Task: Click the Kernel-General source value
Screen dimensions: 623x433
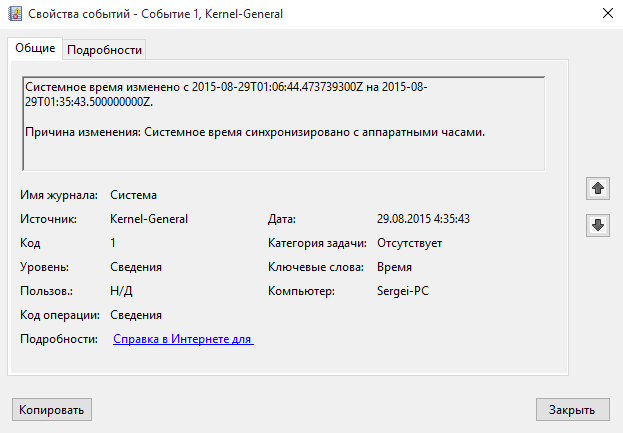Action: [x=149, y=219]
